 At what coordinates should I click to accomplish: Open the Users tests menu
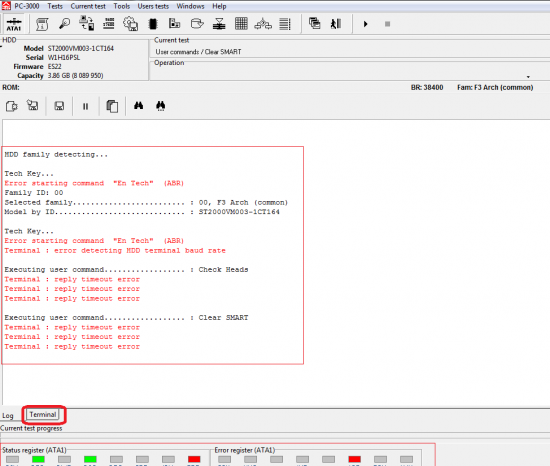153,6
